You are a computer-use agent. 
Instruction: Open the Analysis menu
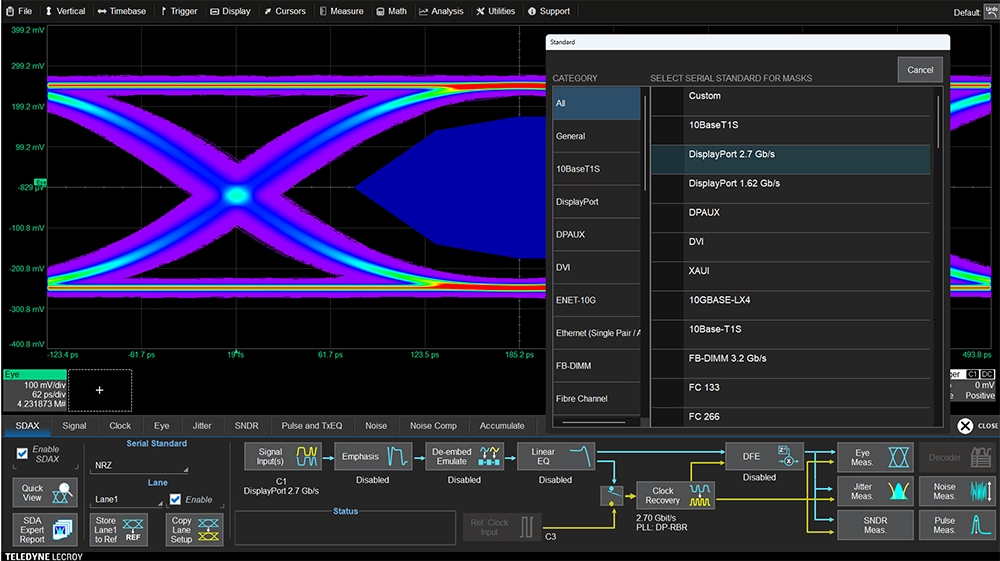(441, 11)
